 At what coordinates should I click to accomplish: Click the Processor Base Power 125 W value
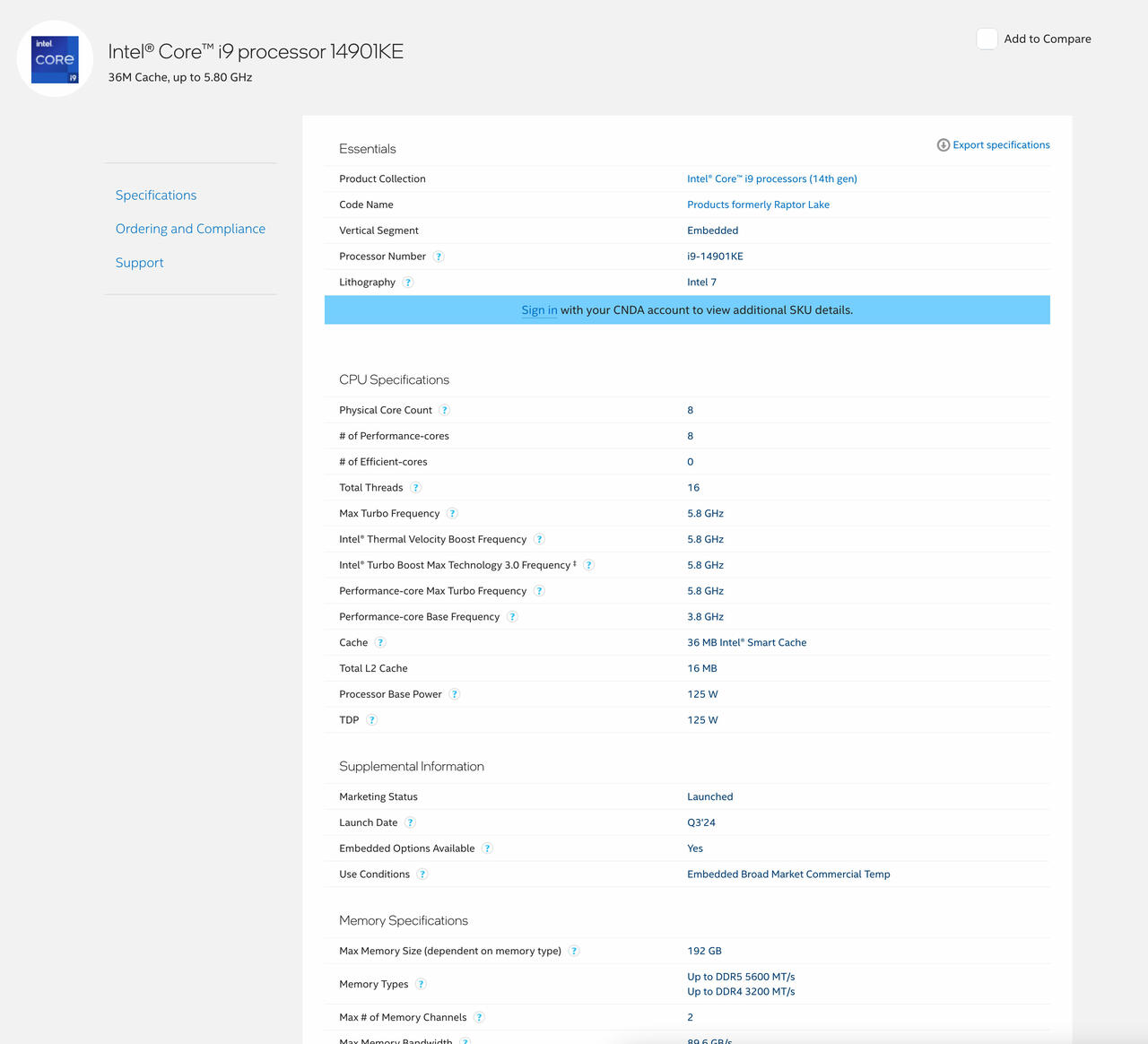[702, 695]
